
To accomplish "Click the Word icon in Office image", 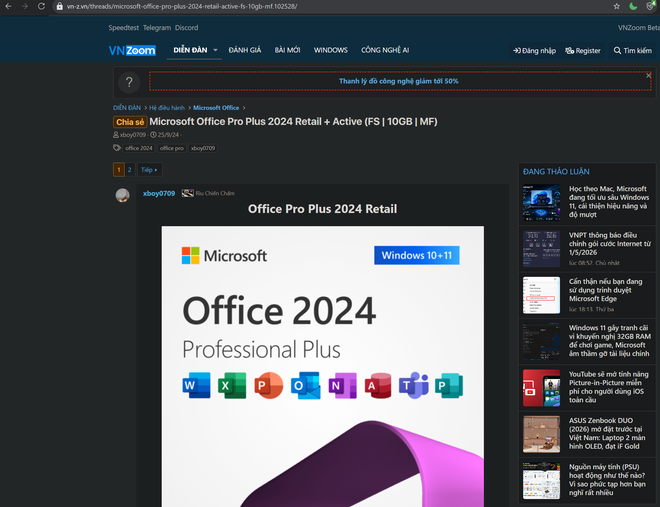I will (196, 385).
